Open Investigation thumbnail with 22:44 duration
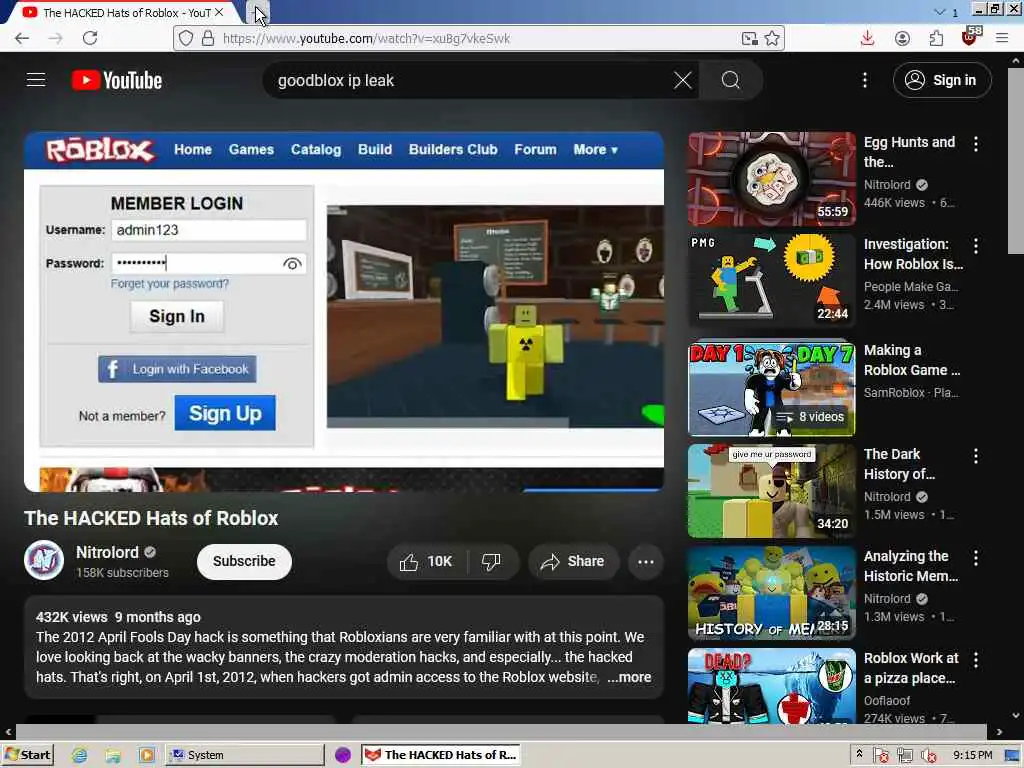The image size is (1024, 768). click(x=771, y=280)
